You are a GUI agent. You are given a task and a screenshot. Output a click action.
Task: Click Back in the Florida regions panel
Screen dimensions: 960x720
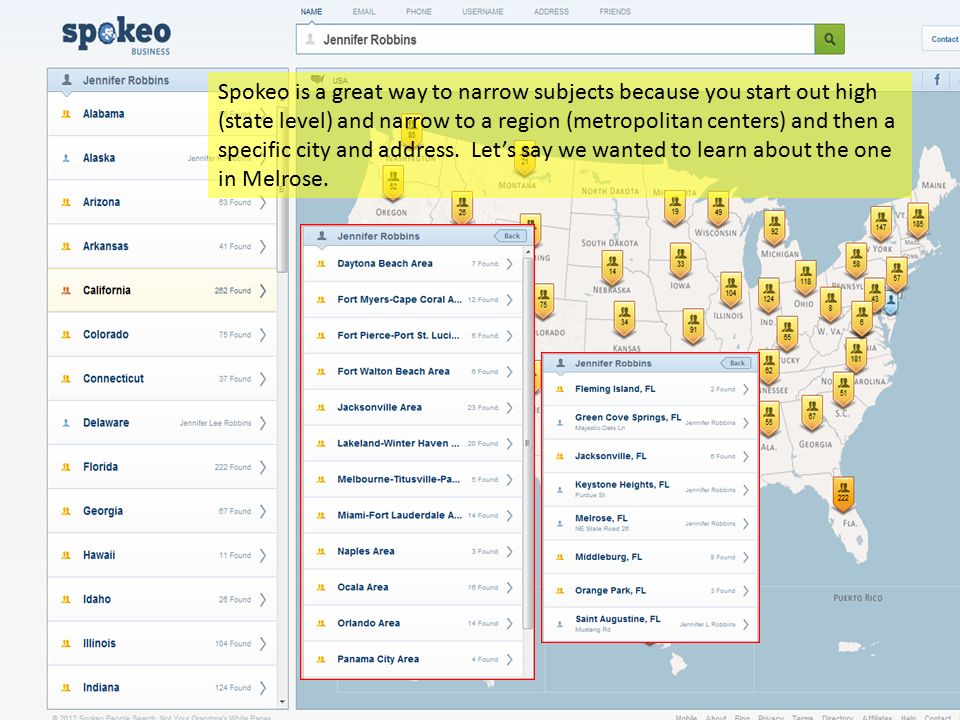coord(510,236)
